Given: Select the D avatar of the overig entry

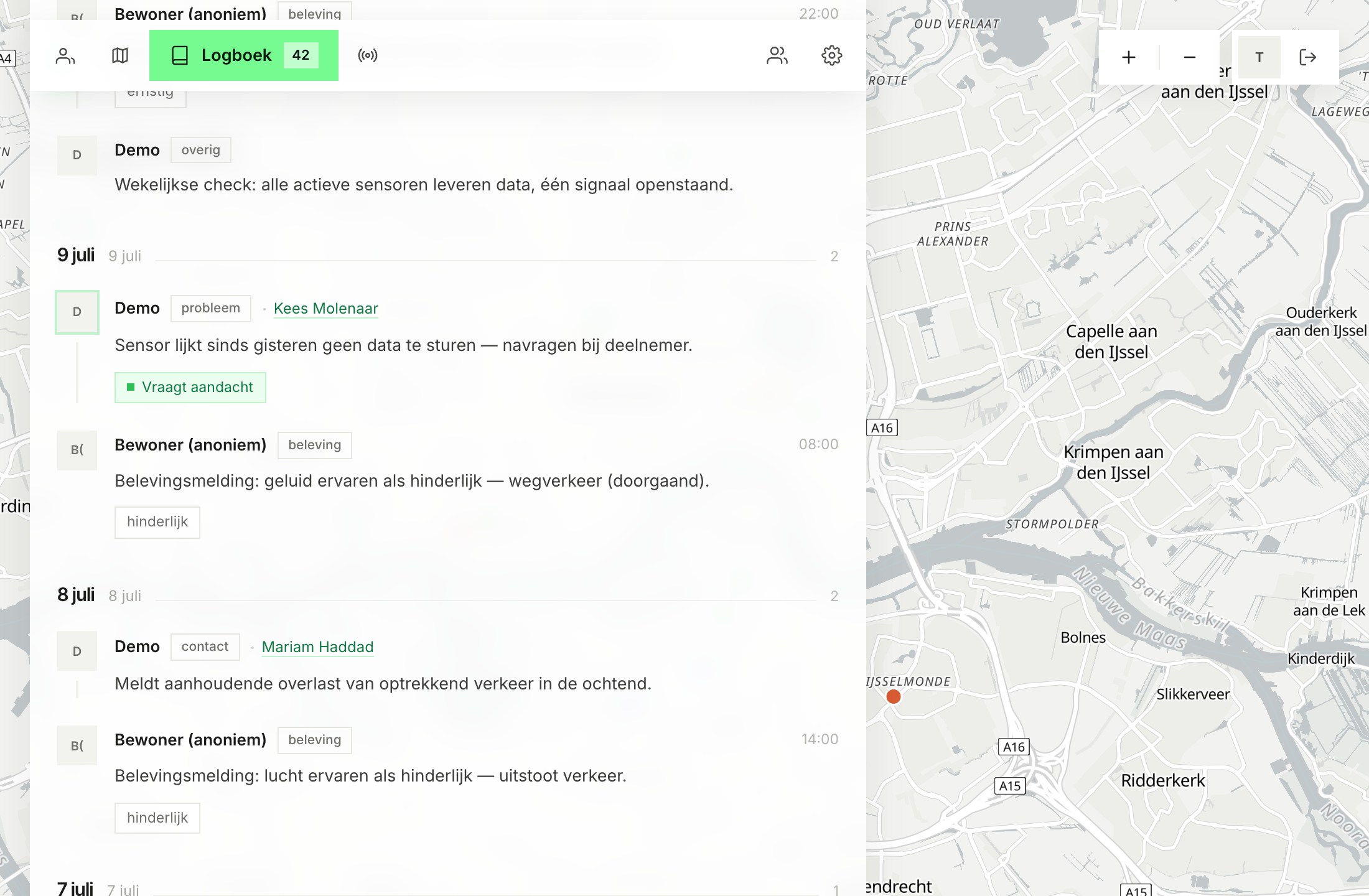Looking at the screenshot, I should point(77,155).
